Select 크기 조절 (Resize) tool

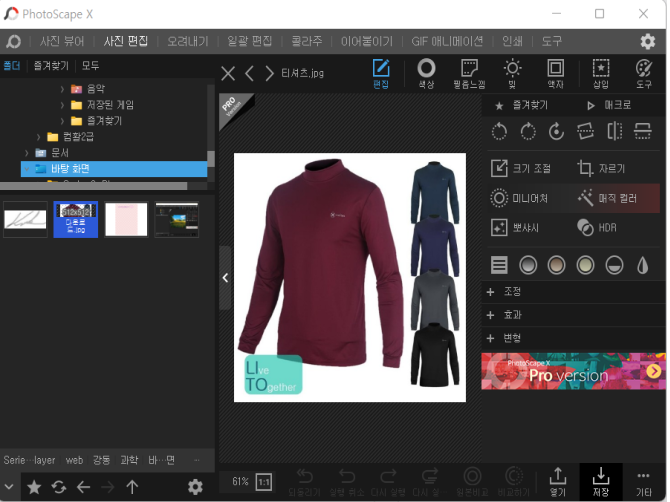coord(522,168)
